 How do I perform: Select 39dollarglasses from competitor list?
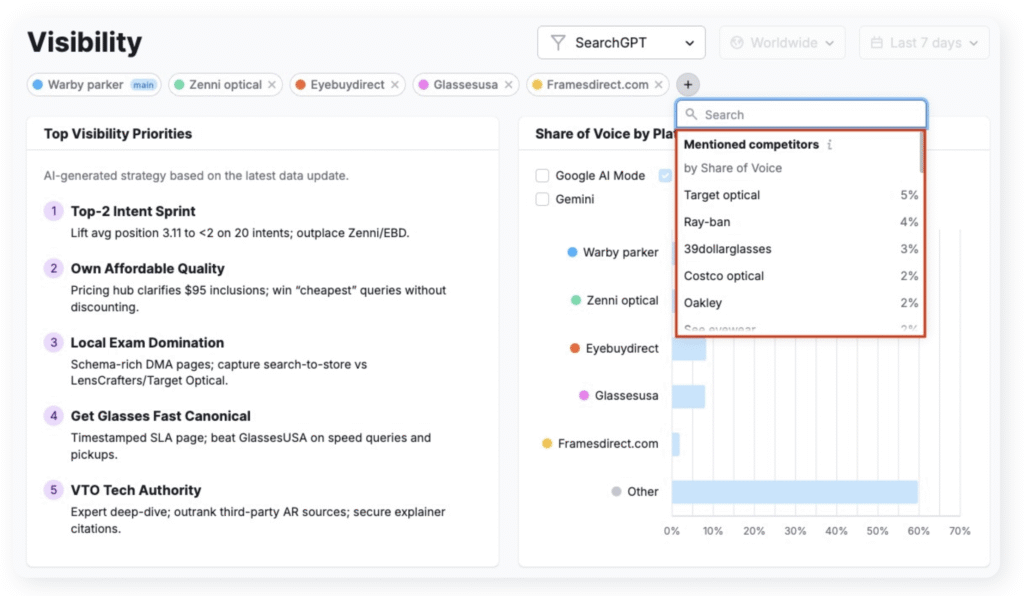pos(801,249)
